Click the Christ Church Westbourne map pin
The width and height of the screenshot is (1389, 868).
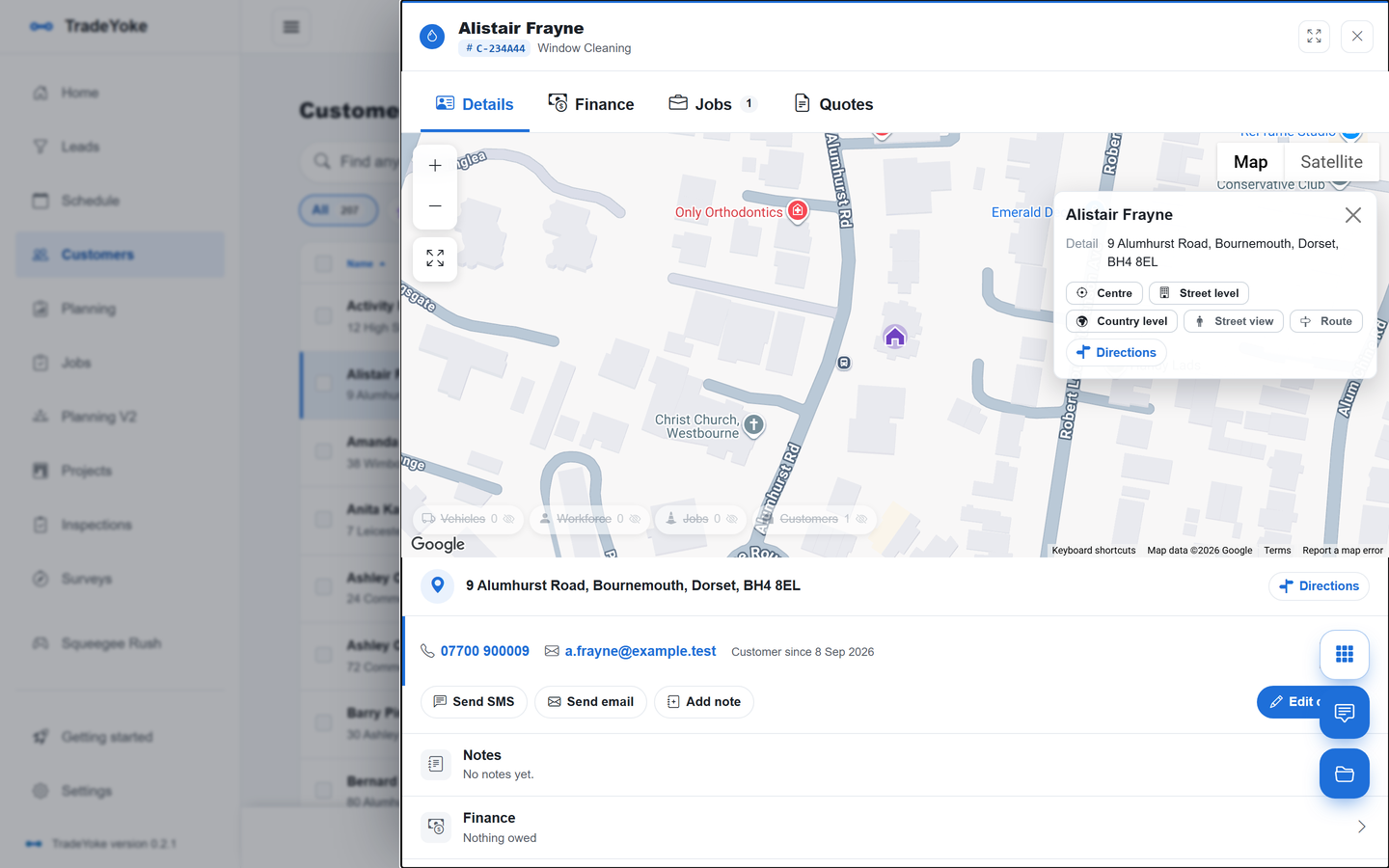point(754,425)
